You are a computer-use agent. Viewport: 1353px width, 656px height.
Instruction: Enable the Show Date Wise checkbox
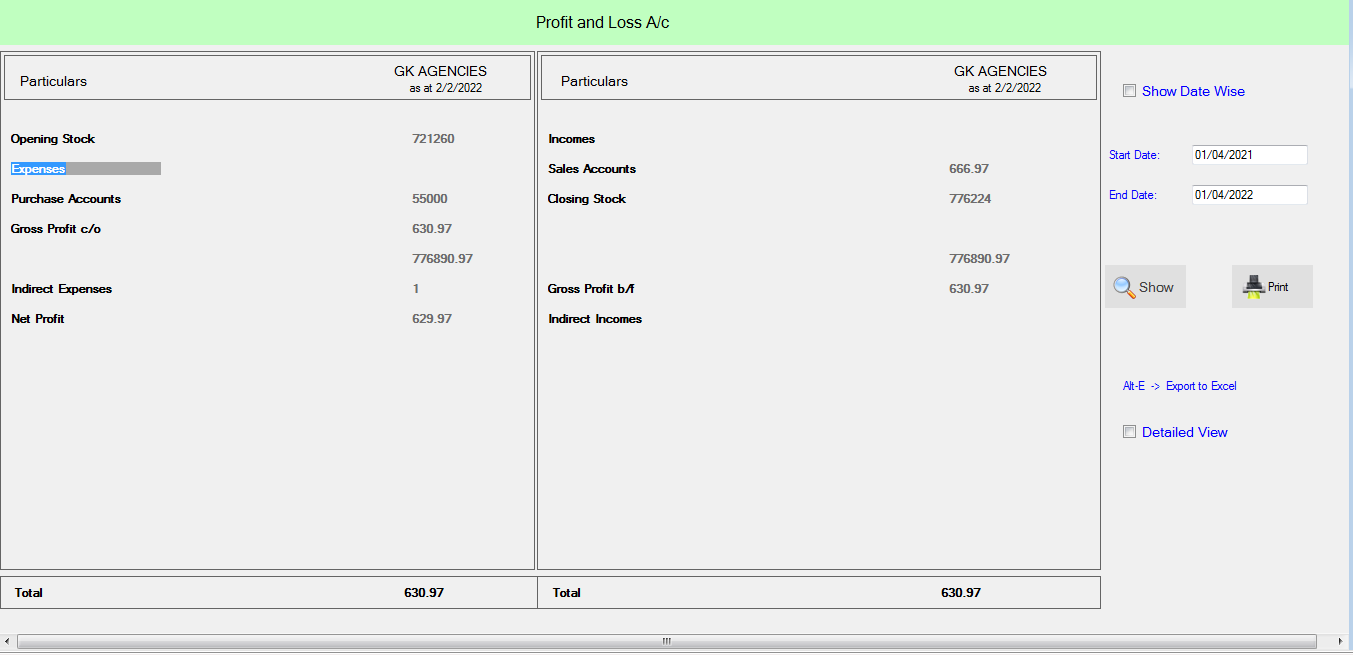point(1130,91)
